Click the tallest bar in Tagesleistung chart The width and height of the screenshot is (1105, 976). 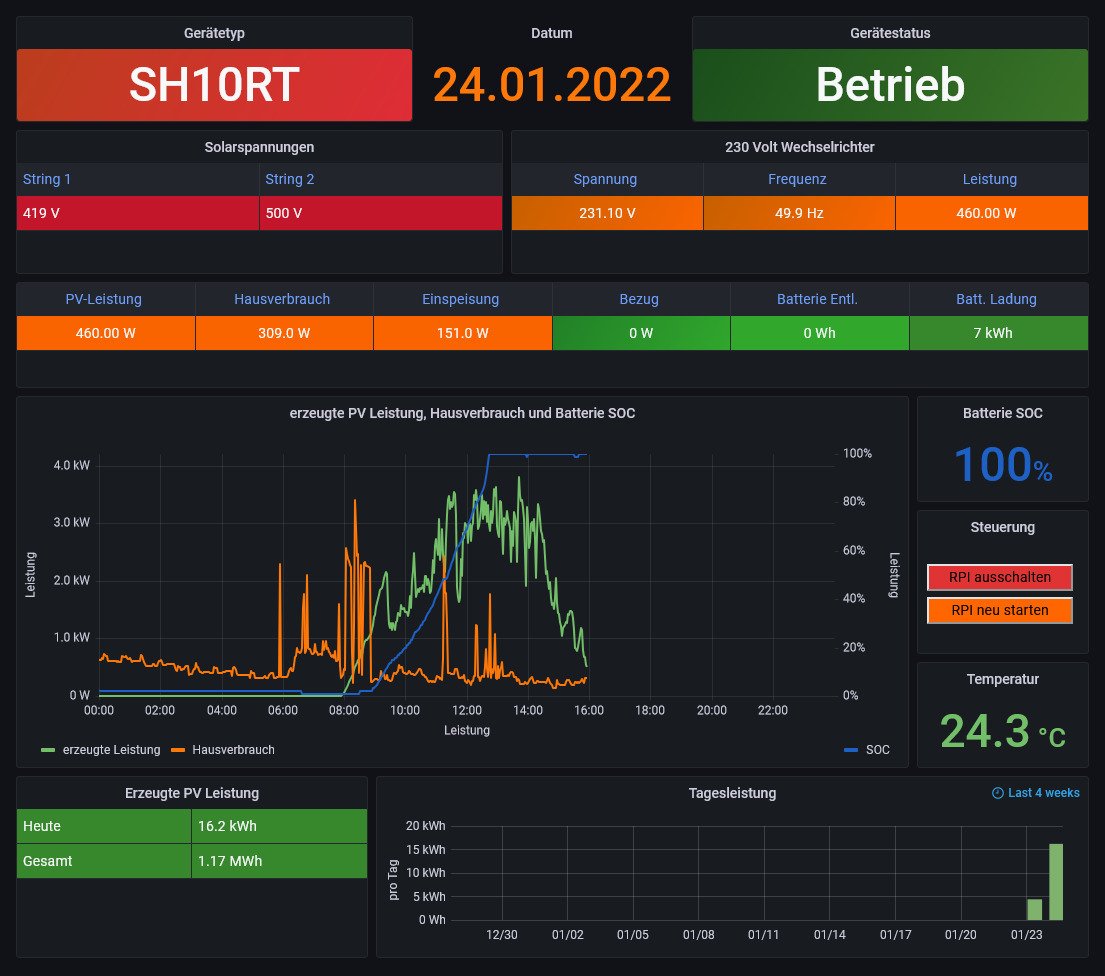pyautogui.click(x=1055, y=882)
